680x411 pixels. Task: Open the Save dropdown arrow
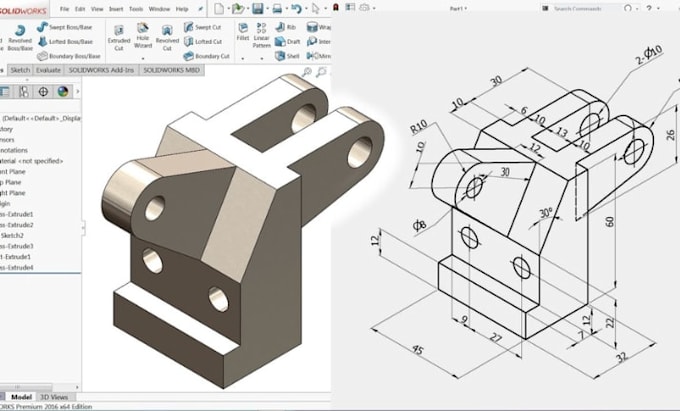pyautogui.click(x=266, y=9)
